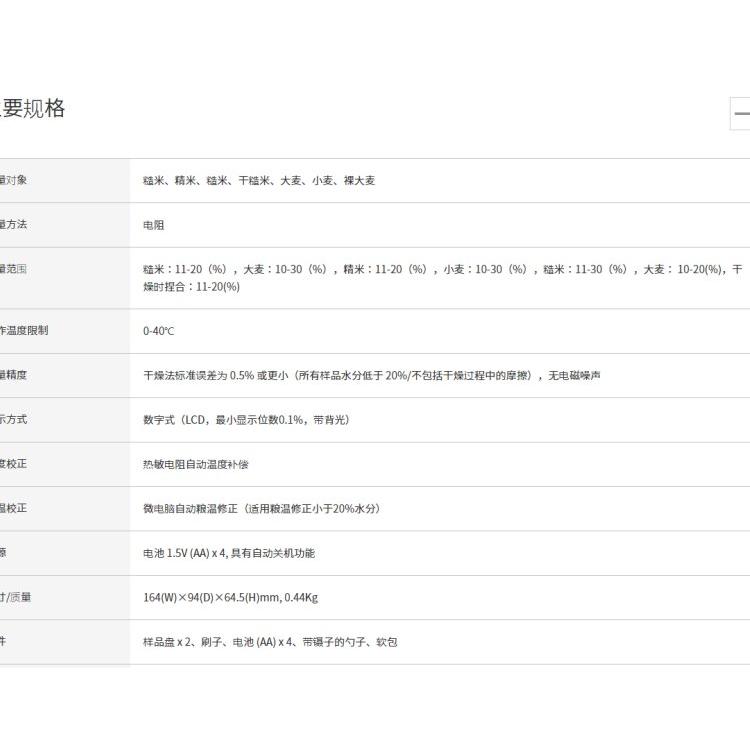Click the 电阻 value
750x750 pixels.
coord(154,225)
